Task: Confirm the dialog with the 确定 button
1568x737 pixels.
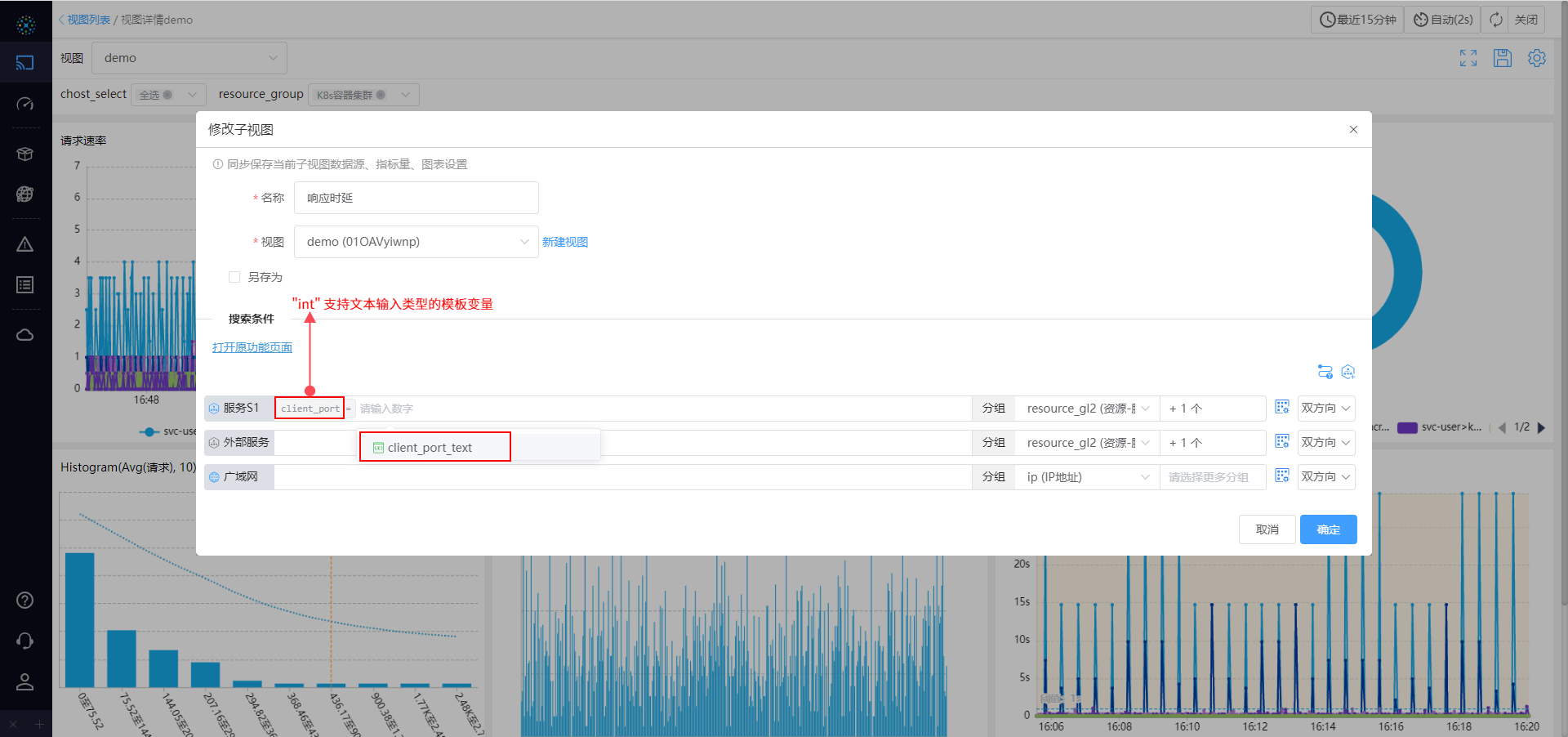Action: pos(1328,529)
